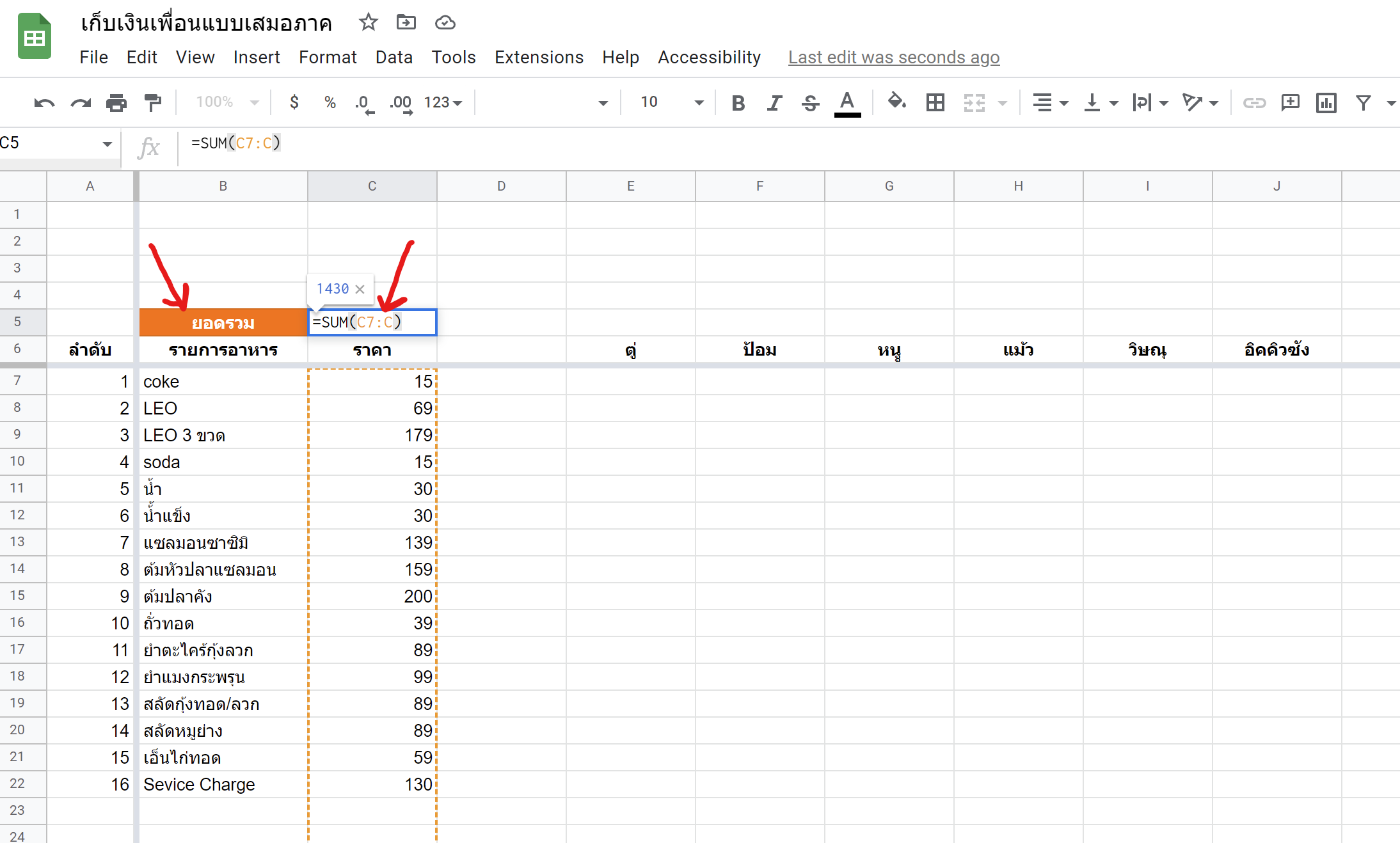Screen dimensions: 1400x843
Task: Toggle italic formatting
Action: coord(774,102)
